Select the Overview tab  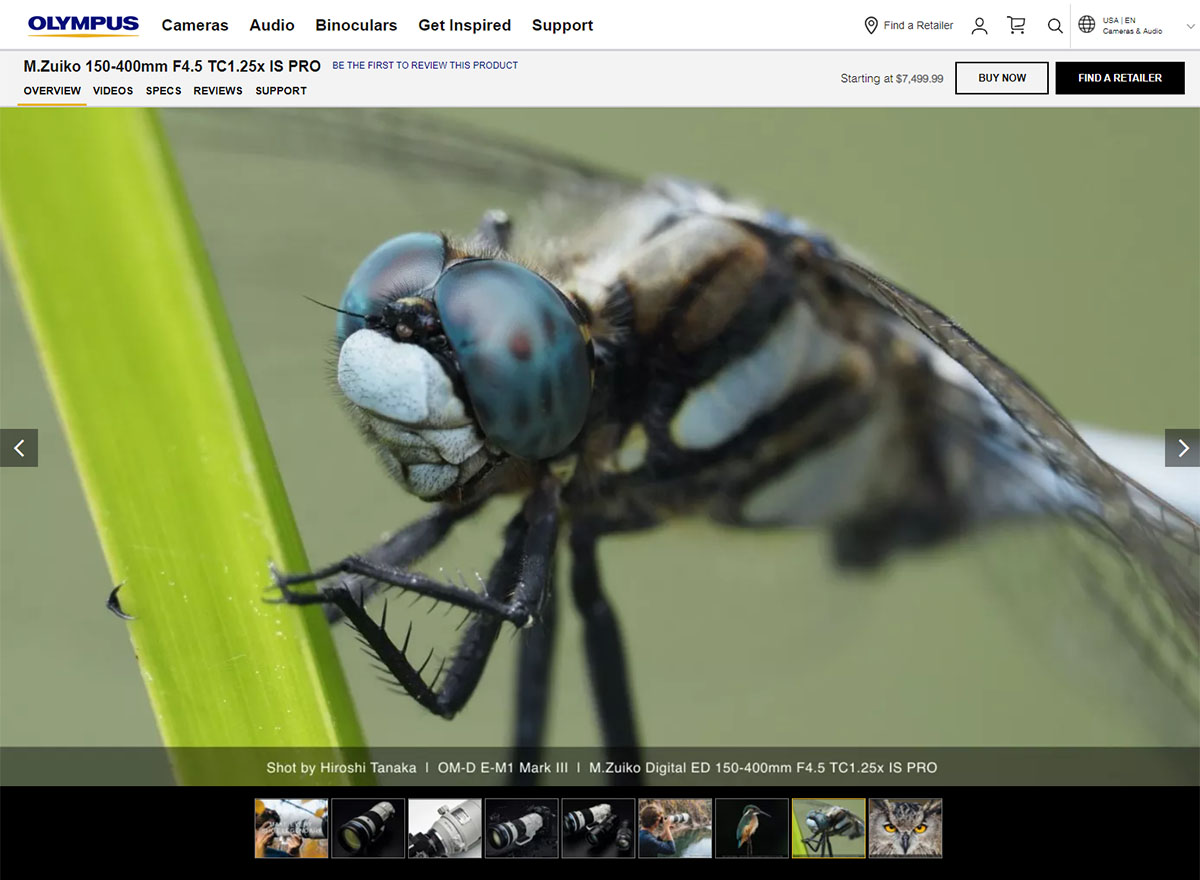pyautogui.click(x=52, y=91)
